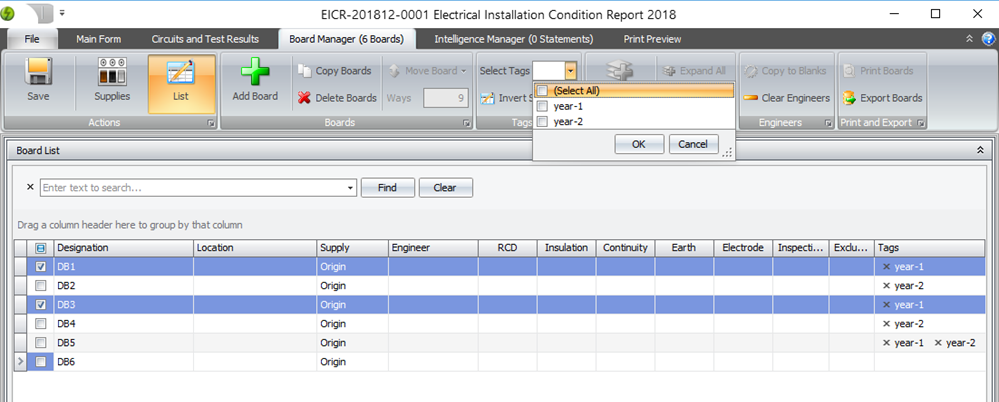The height and width of the screenshot is (402, 999).
Task: Open the Print Preview tab
Action: pyautogui.click(x=651, y=39)
